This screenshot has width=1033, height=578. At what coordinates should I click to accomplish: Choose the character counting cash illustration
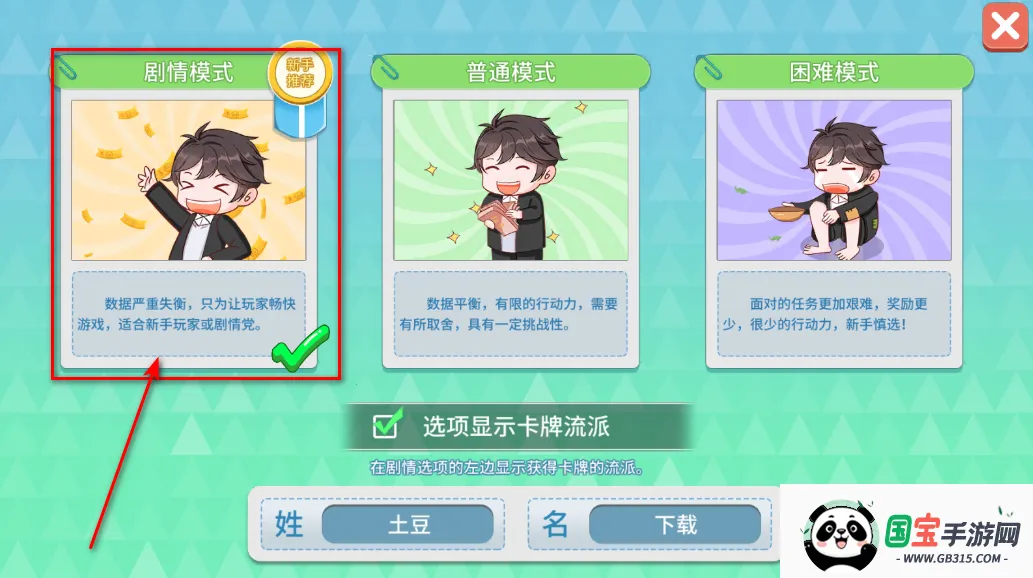511,180
